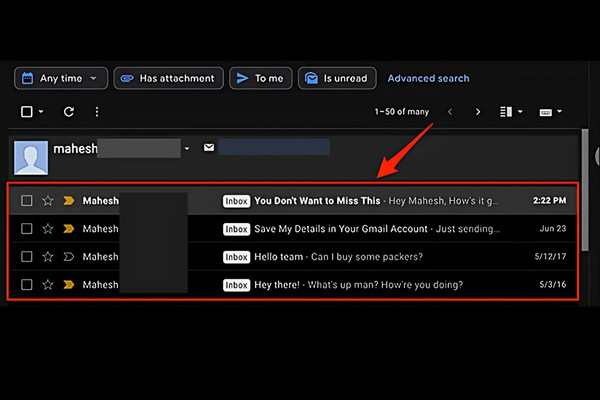Click the mahesh contact name heading
This screenshot has width=600, height=400.
click(x=75, y=149)
